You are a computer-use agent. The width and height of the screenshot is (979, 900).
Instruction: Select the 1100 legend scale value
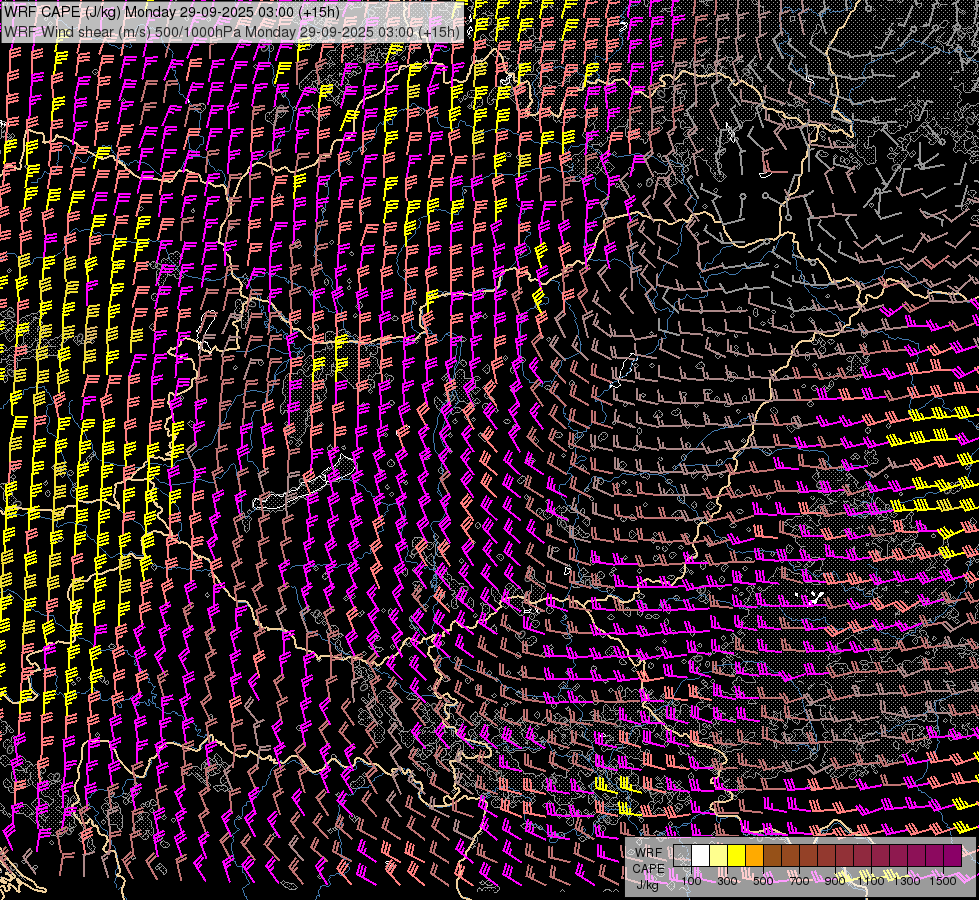tap(871, 881)
